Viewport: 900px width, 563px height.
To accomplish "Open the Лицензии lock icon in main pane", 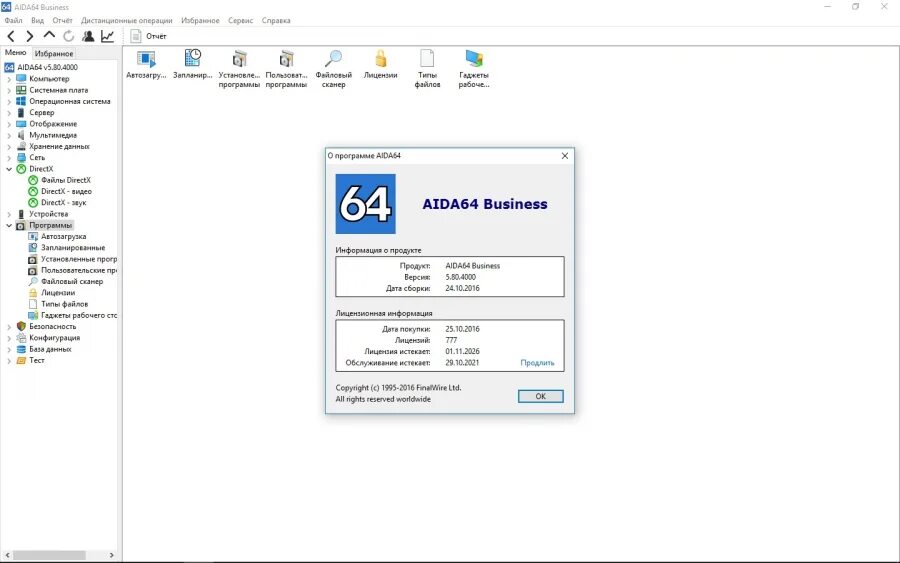I will pyautogui.click(x=381, y=64).
